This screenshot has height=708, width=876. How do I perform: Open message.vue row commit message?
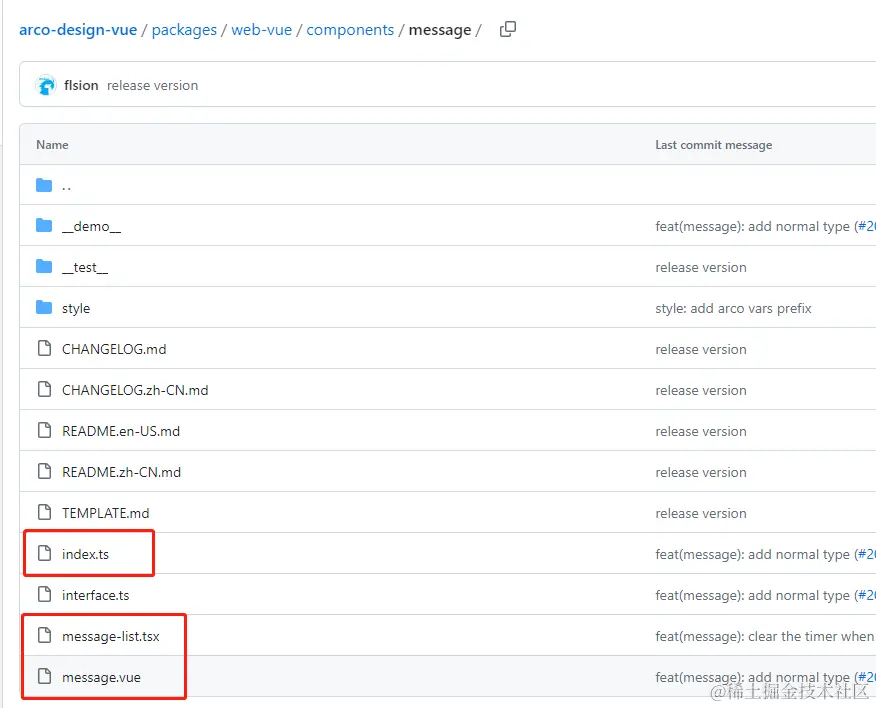[x=753, y=677]
